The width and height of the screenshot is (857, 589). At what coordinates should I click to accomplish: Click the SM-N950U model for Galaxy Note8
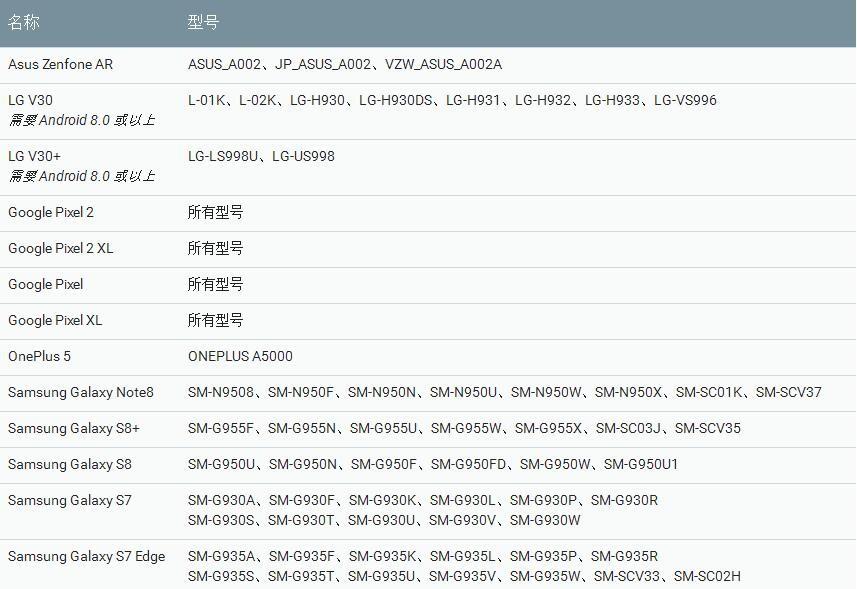(465, 392)
